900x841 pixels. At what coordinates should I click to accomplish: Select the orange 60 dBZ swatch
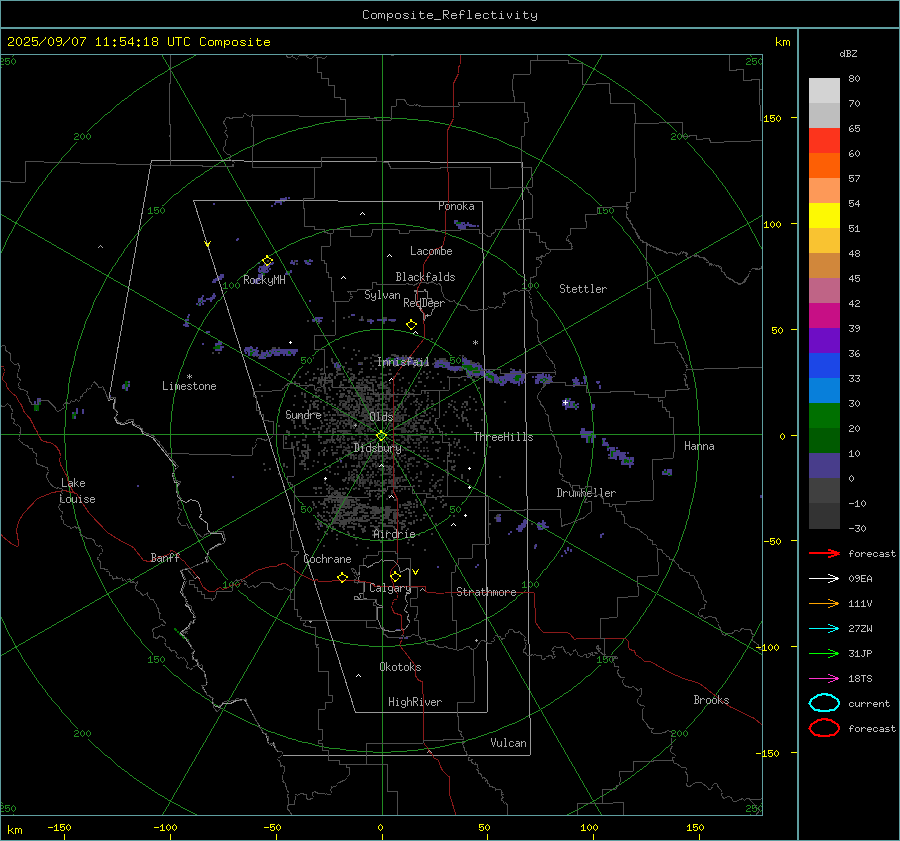tap(824, 165)
